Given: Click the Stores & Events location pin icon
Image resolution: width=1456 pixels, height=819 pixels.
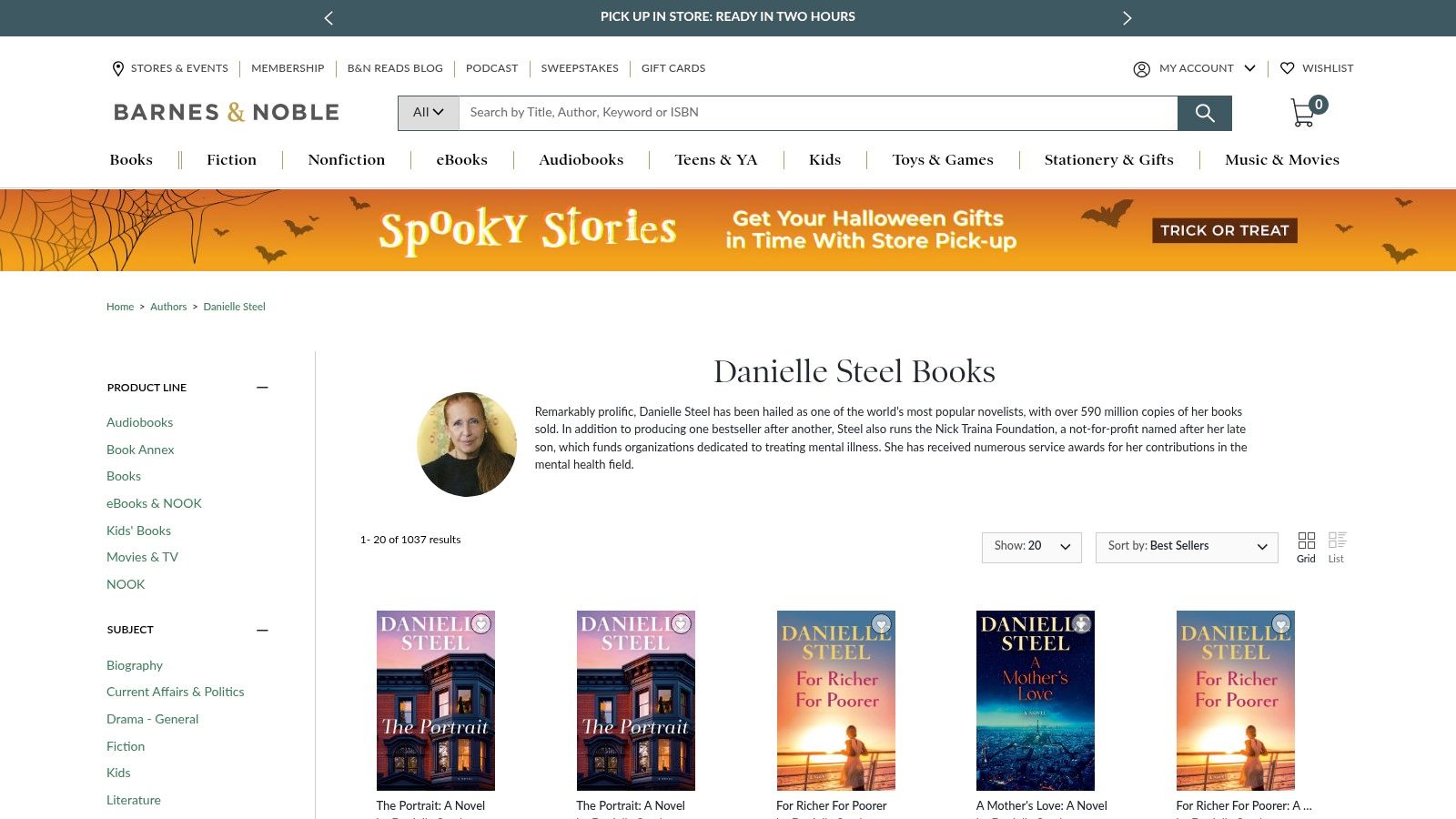Looking at the screenshot, I should (117, 68).
